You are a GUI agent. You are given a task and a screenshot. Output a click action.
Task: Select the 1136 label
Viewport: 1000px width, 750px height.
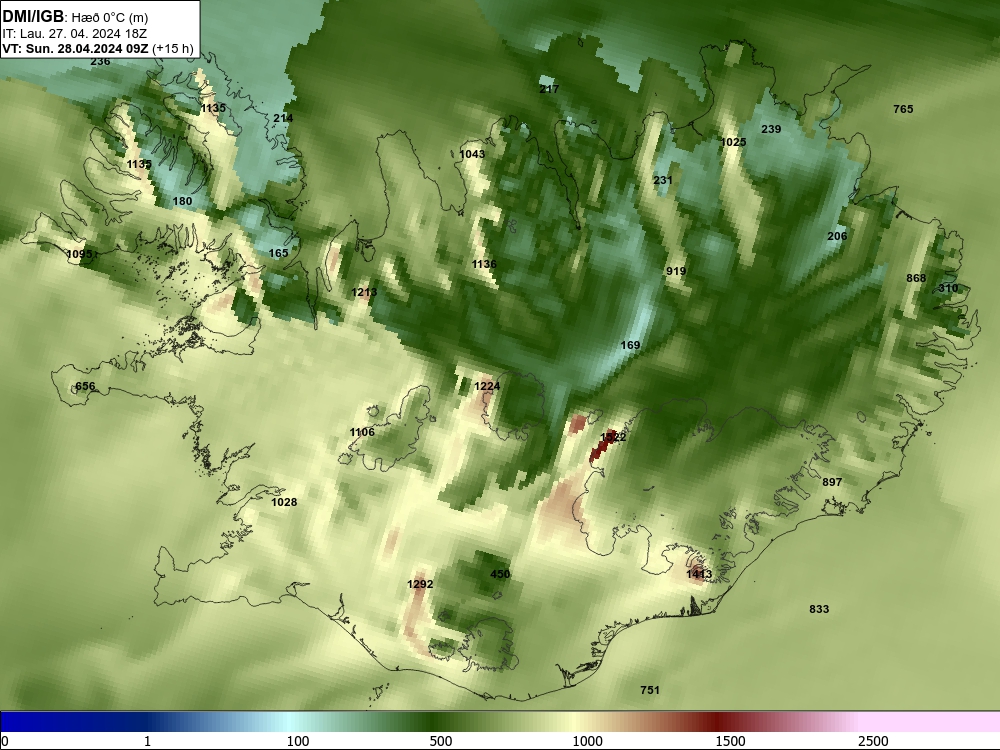click(484, 264)
